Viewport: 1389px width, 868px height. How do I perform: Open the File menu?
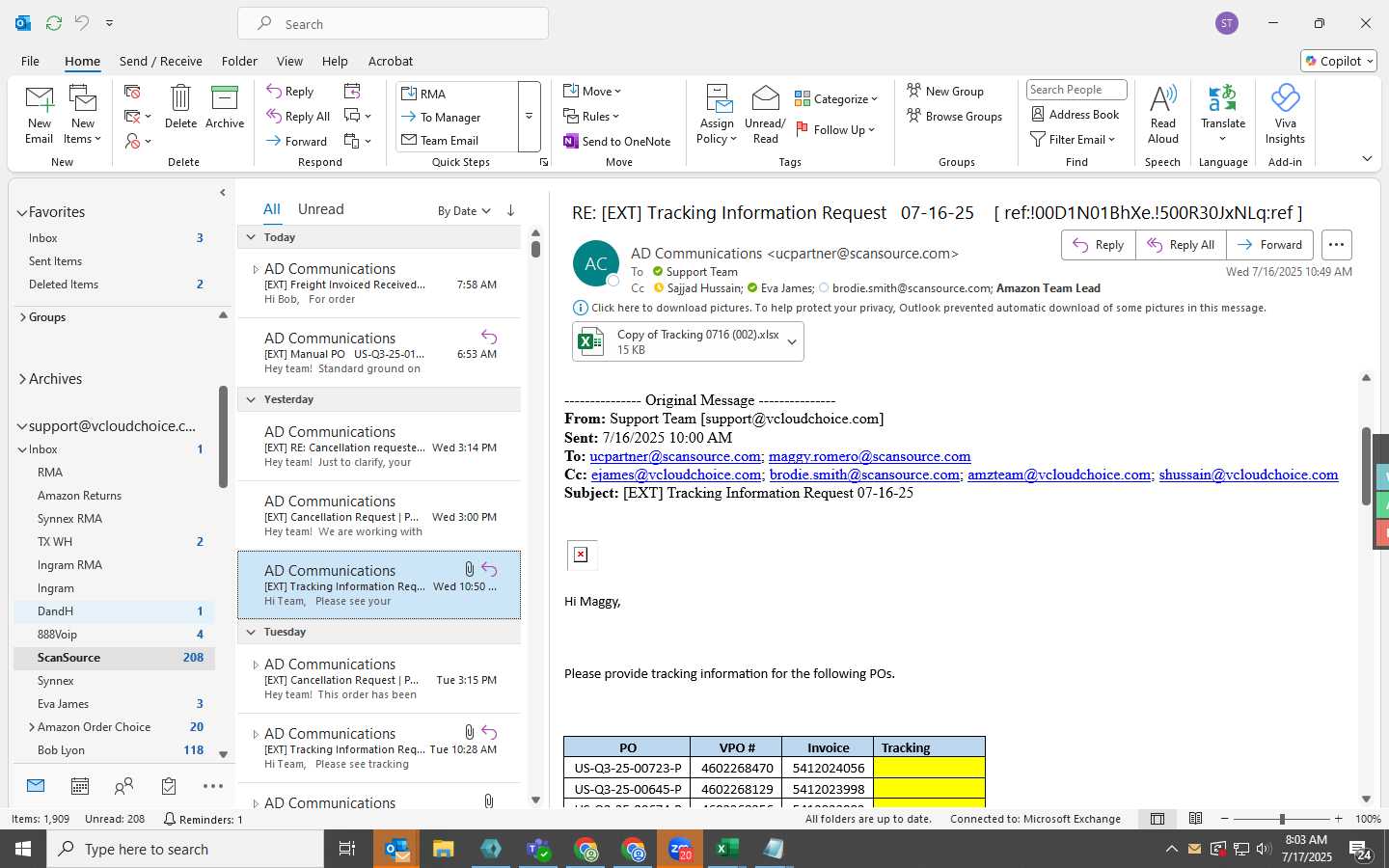point(31,61)
